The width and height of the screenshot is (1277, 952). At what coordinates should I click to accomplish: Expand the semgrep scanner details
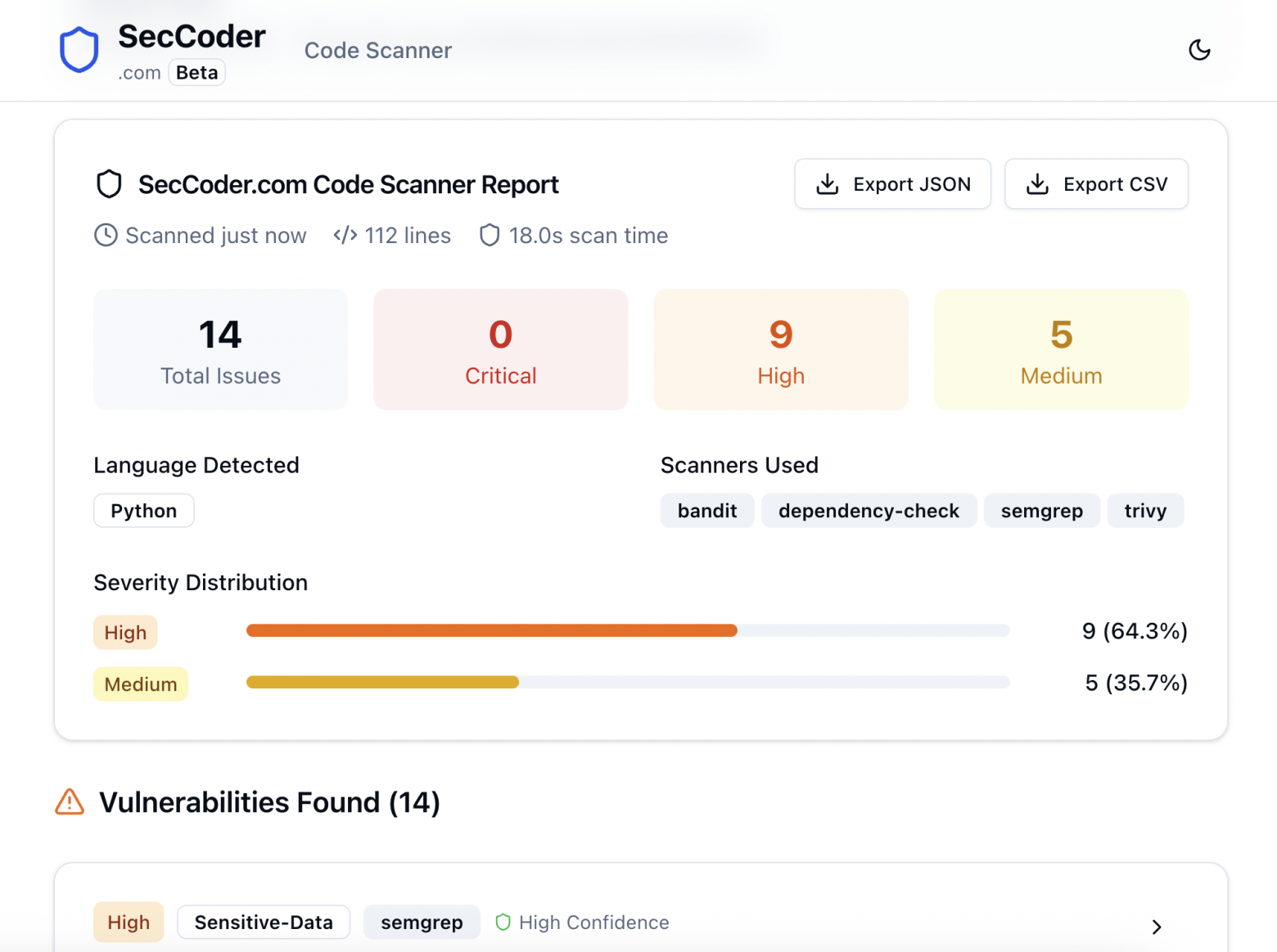tap(422, 922)
